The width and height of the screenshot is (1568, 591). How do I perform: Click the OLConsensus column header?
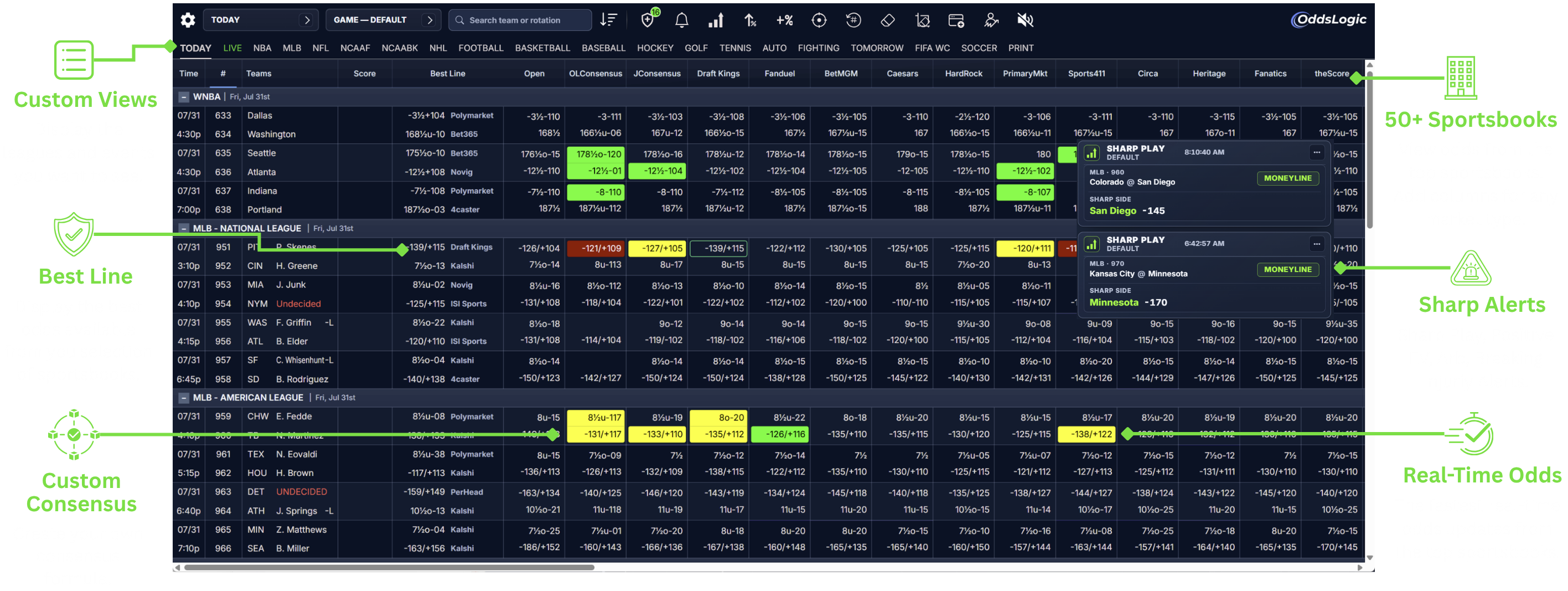pyautogui.click(x=596, y=74)
